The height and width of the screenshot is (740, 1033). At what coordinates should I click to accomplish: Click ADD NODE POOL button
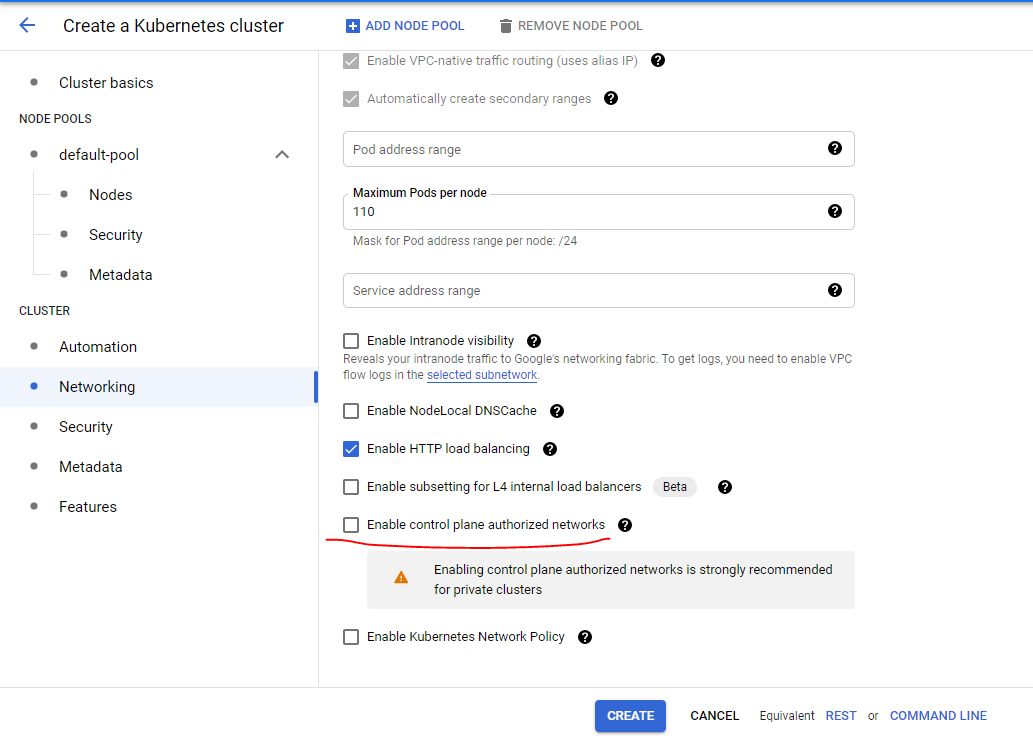405,26
